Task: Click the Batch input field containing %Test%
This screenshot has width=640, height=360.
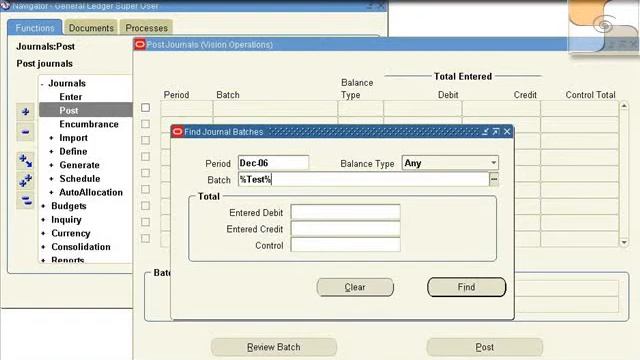Action: click(364, 179)
